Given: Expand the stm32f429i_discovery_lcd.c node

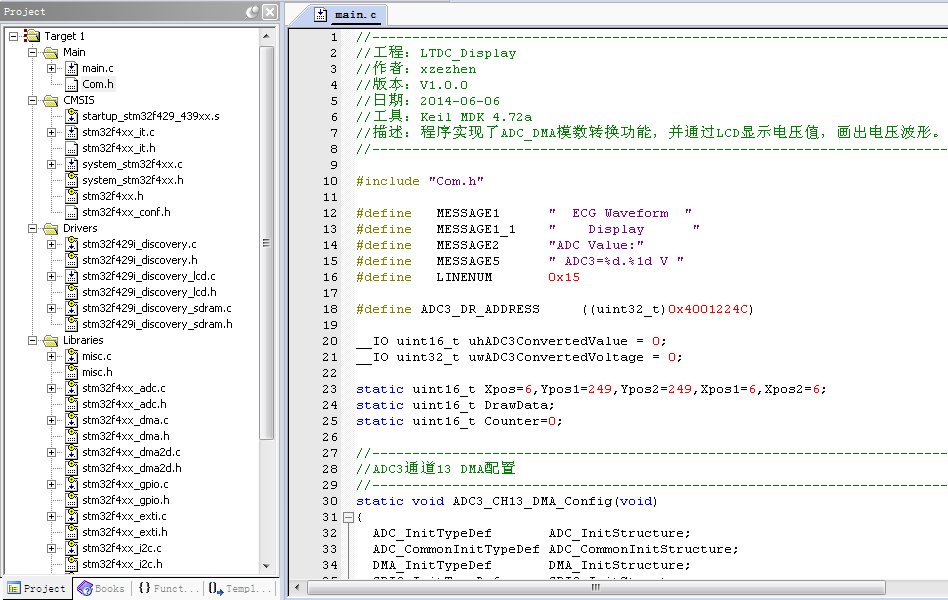Looking at the screenshot, I should (52, 276).
